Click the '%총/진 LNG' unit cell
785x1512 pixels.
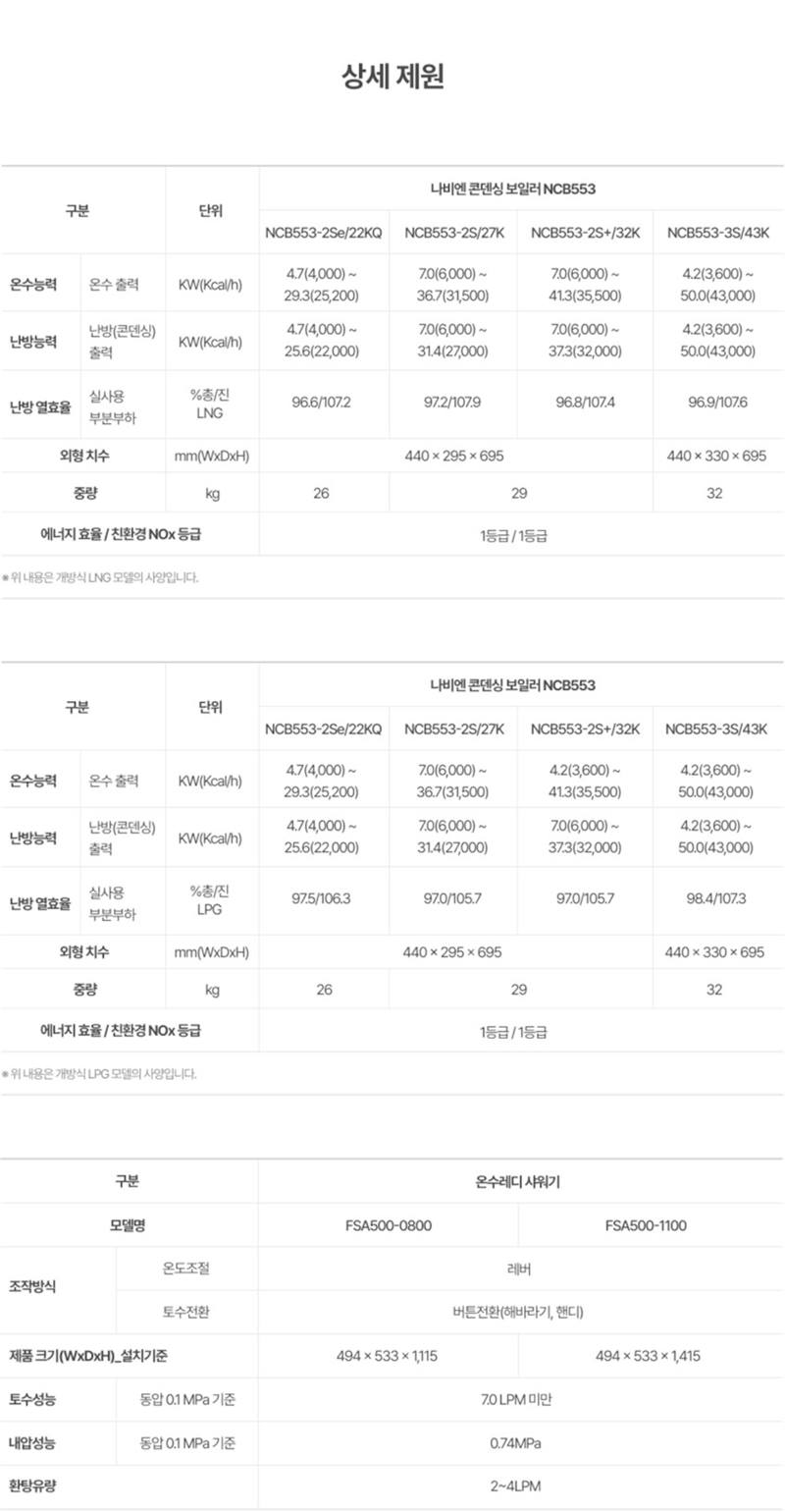pyautogui.click(x=210, y=404)
